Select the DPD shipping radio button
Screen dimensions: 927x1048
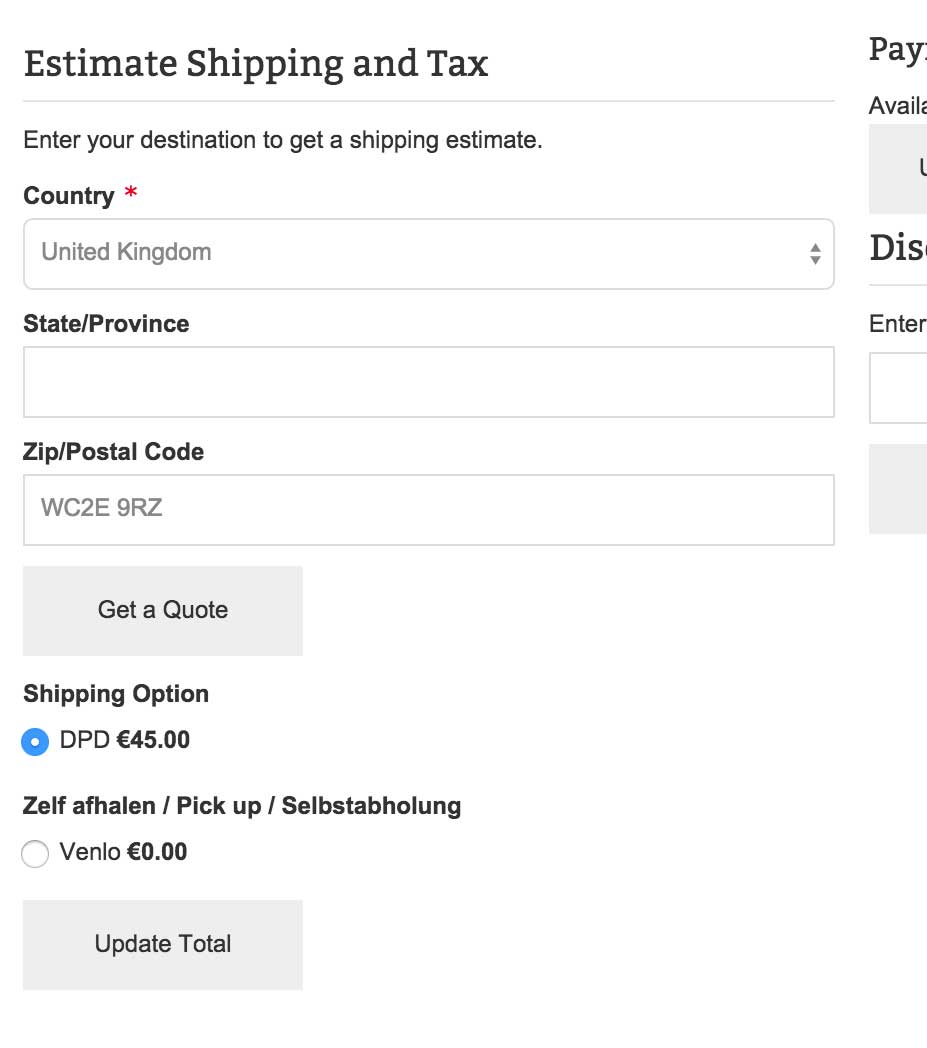tap(35, 742)
